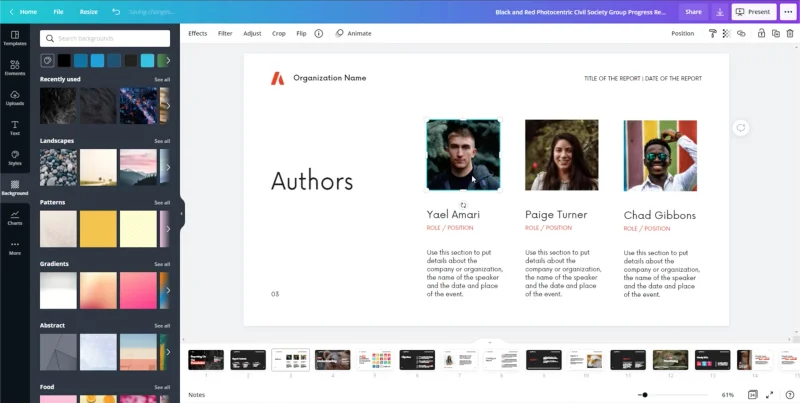The image size is (800, 403).
Task: Expand Landscapes row with arrow
Action: point(168,167)
